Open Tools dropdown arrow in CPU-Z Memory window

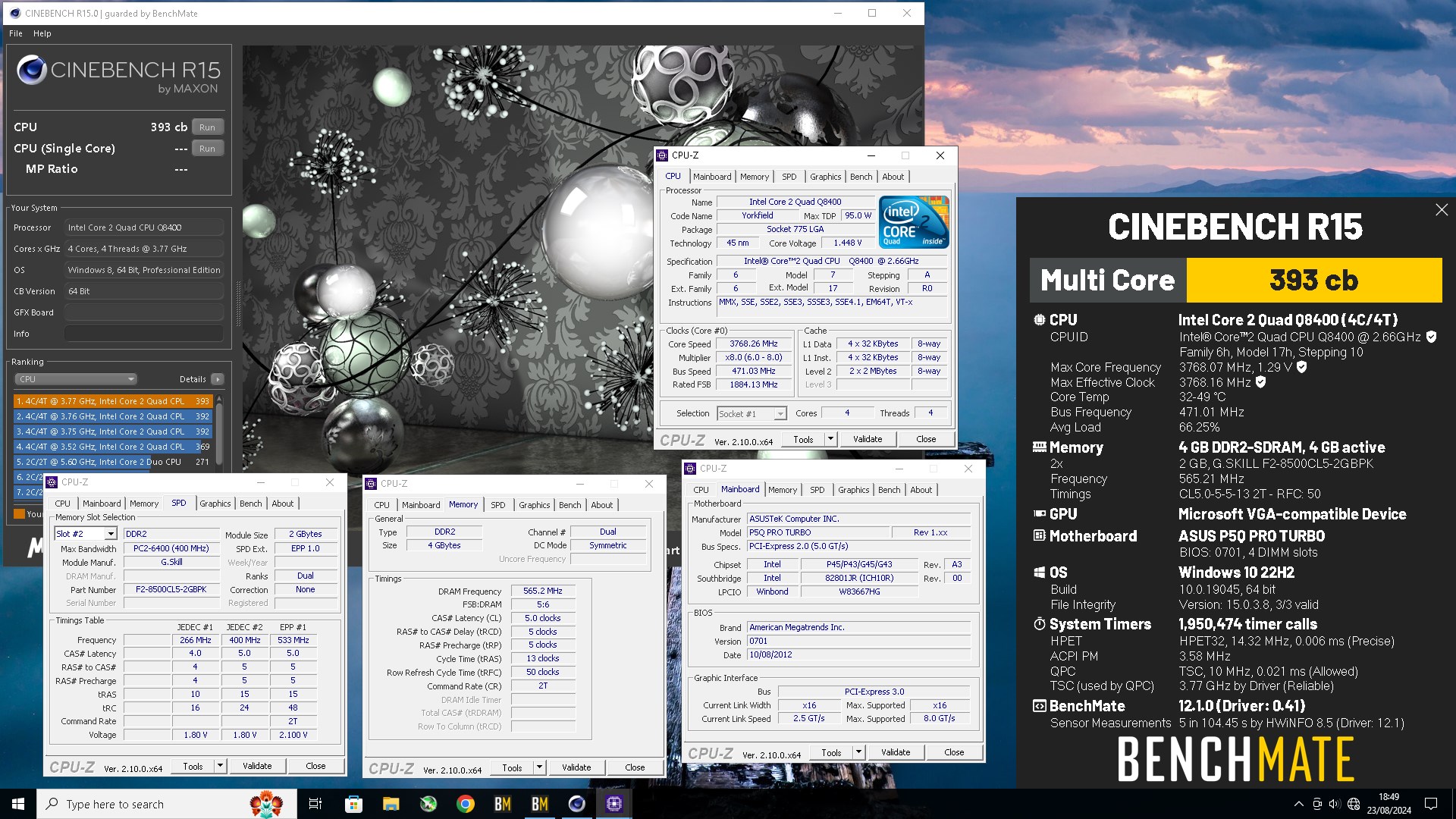[x=539, y=768]
